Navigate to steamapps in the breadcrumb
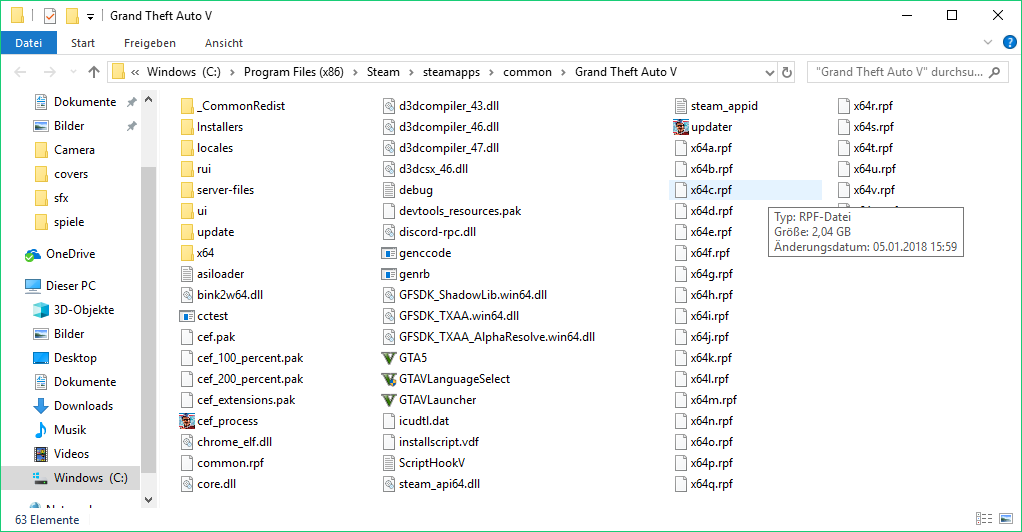The image size is (1022, 532). tap(451, 72)
